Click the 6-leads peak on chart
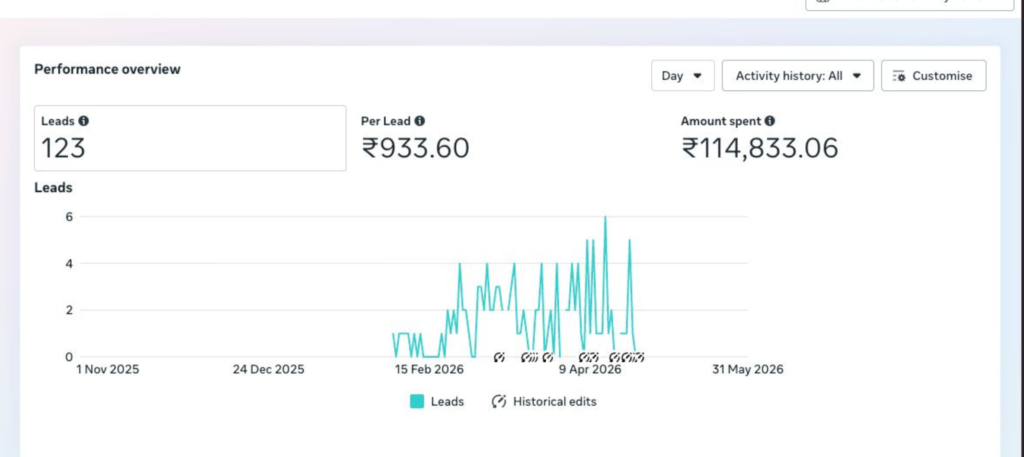This screenshot has width=1024, height=457. [605, 217]
